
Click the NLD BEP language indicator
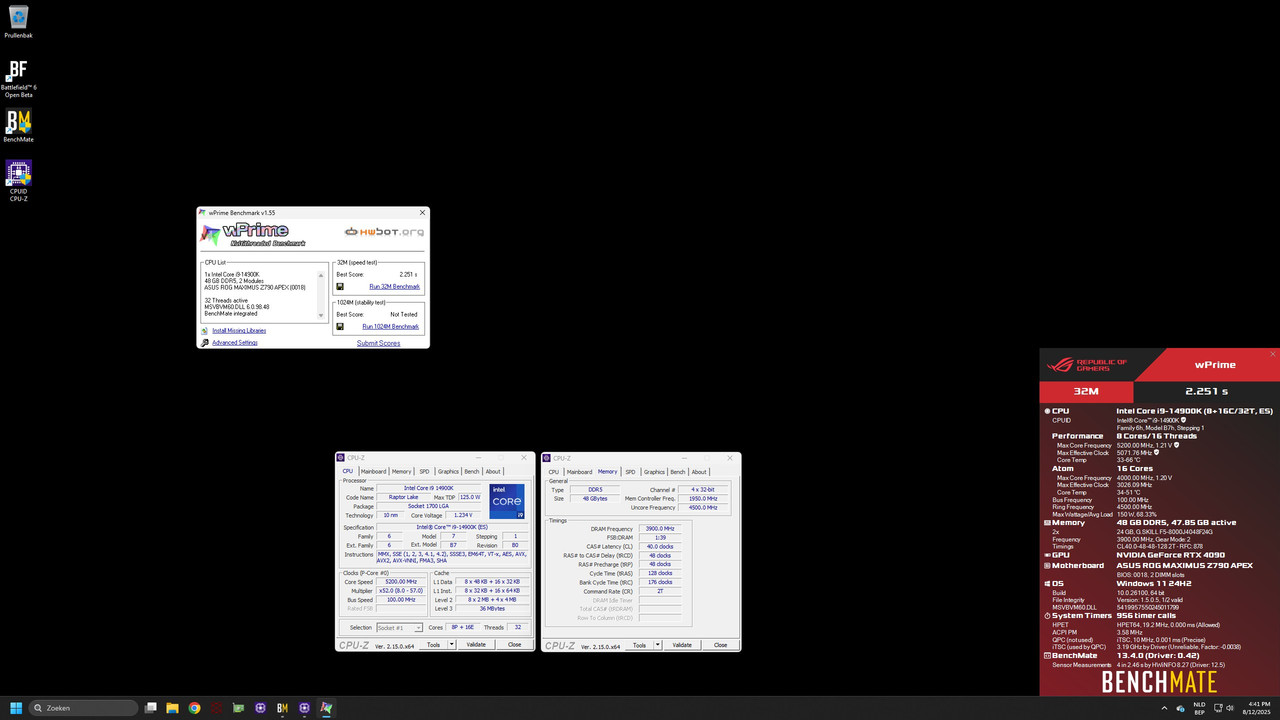point(1199,708)
